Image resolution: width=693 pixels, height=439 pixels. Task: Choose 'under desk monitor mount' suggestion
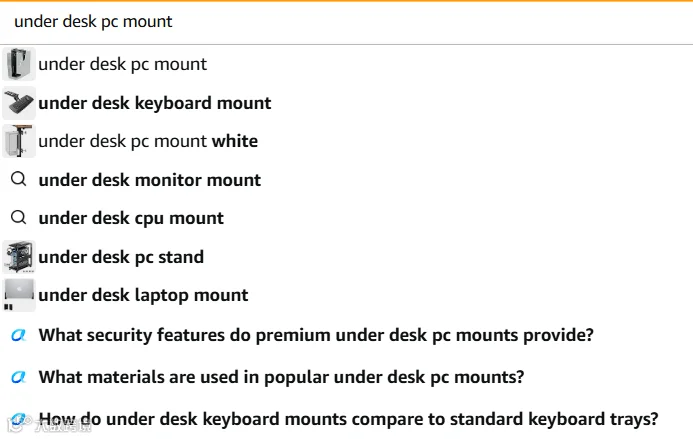pos(149,180)
